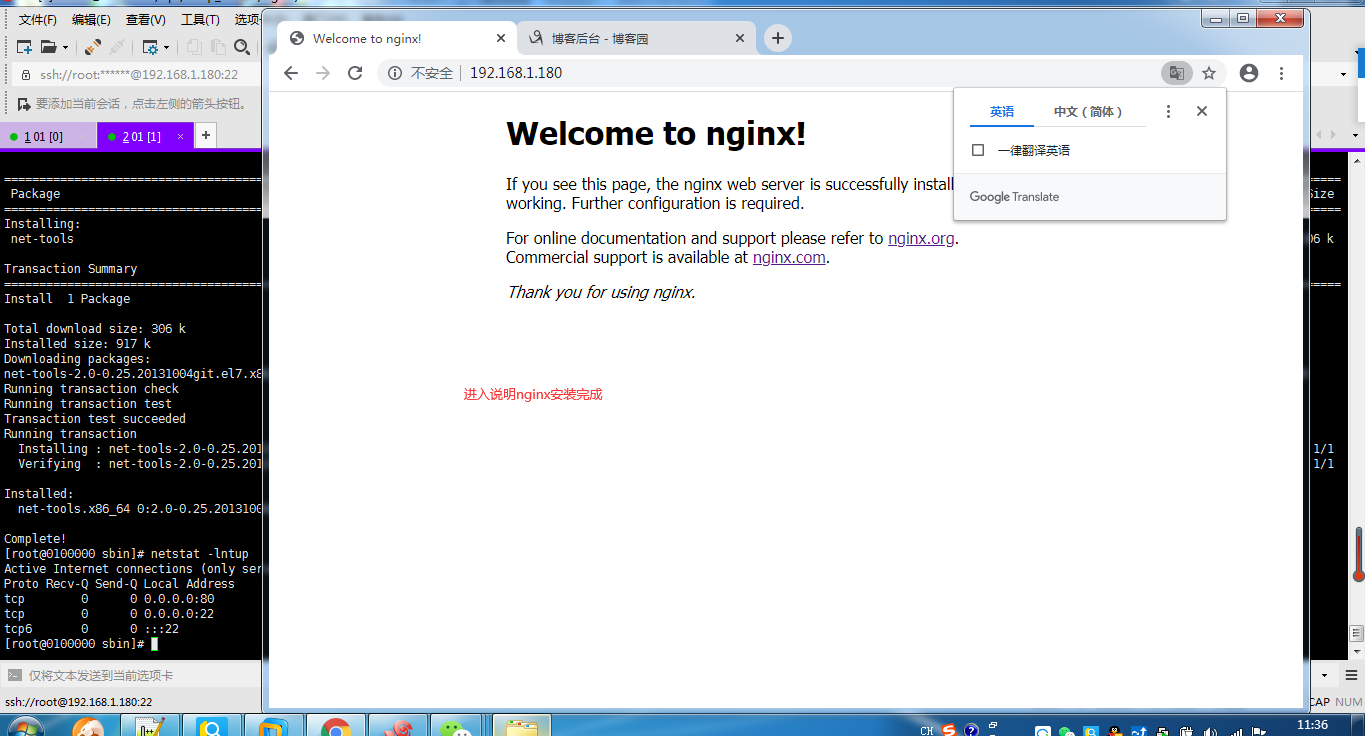This screenshot has height=736, width=1365.
Task: Select the 英语 tab in translate popup
Action: coord(1002,112)
